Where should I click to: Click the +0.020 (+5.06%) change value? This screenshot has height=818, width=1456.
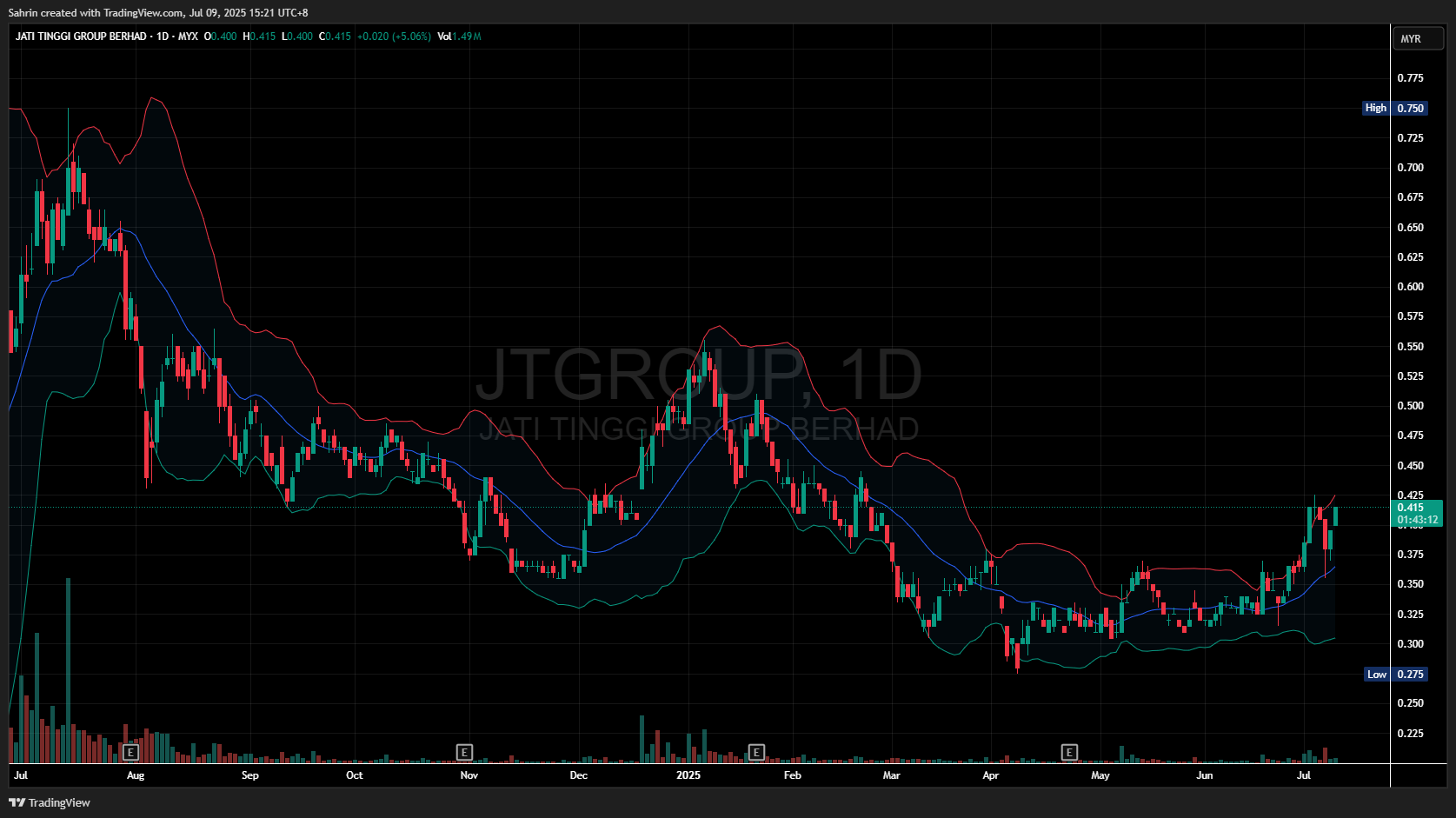click(x=395, y=37)
